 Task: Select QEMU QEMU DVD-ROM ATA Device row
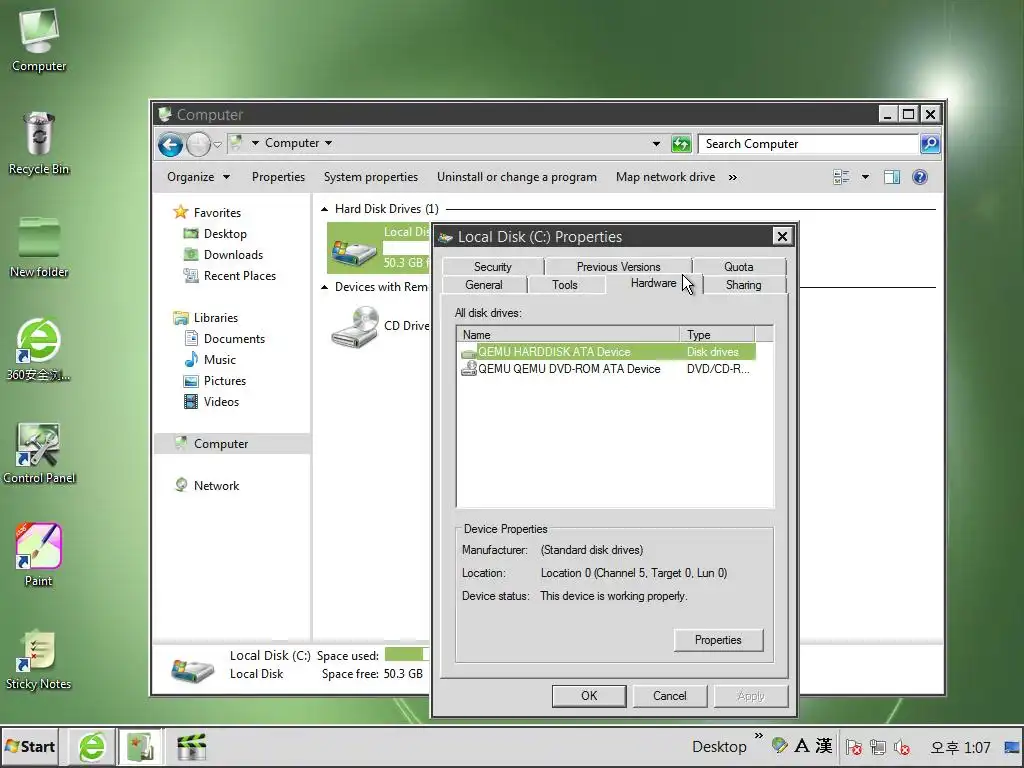pos(607,369)
